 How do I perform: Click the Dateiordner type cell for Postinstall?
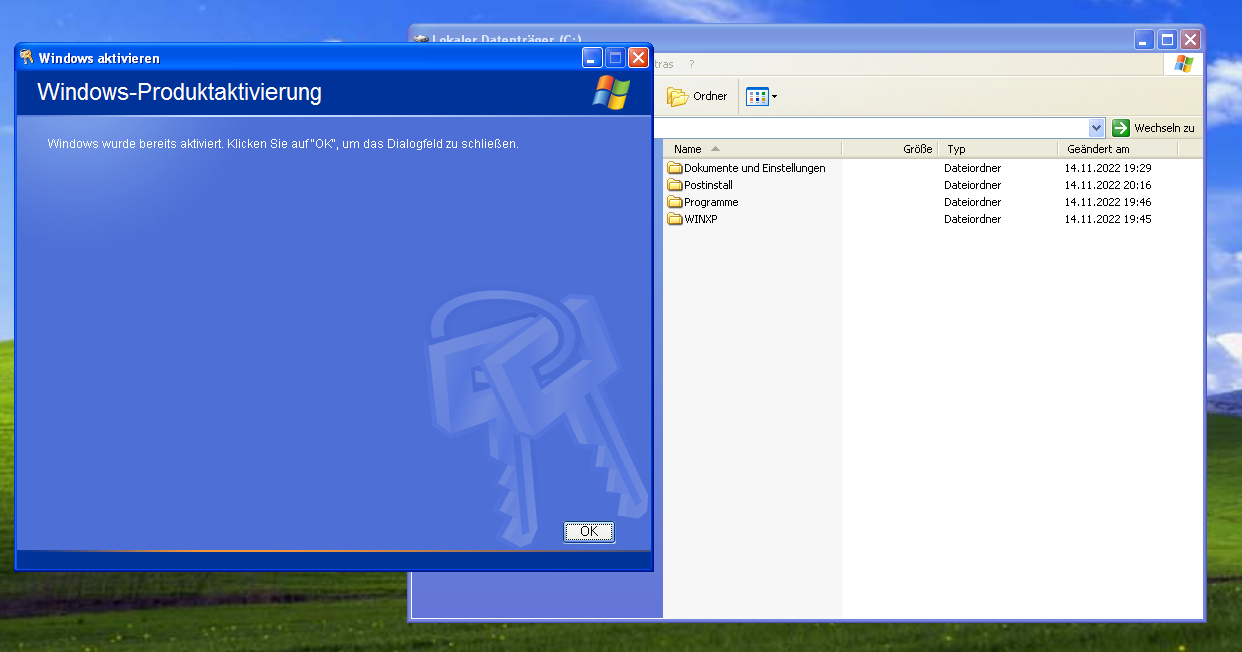tap(972, 185)
